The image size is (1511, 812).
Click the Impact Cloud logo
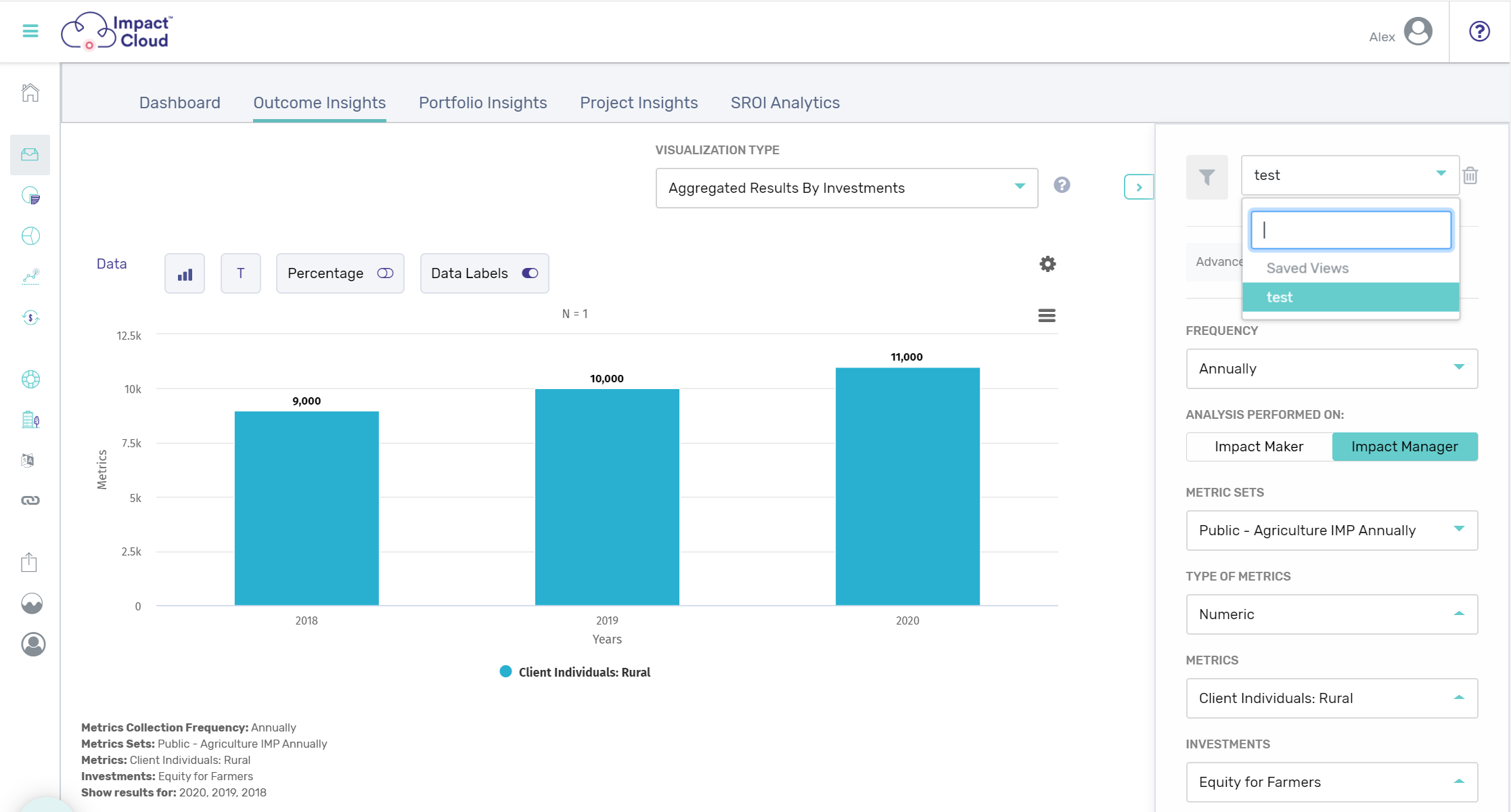coord(117,31)
